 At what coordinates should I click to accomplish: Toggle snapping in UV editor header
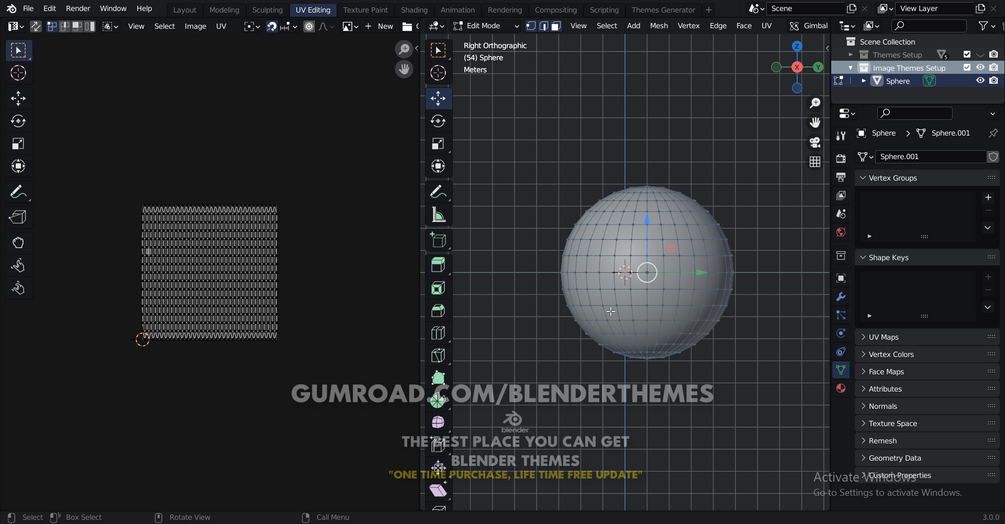(271, 26)
